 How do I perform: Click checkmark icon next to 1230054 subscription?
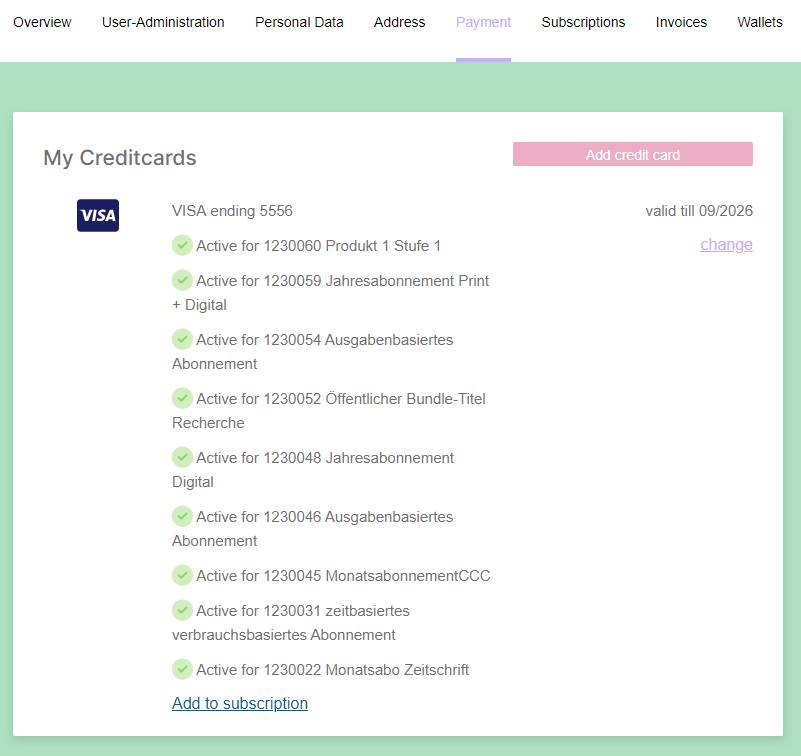pyautogui.click(x=182, y=339)
